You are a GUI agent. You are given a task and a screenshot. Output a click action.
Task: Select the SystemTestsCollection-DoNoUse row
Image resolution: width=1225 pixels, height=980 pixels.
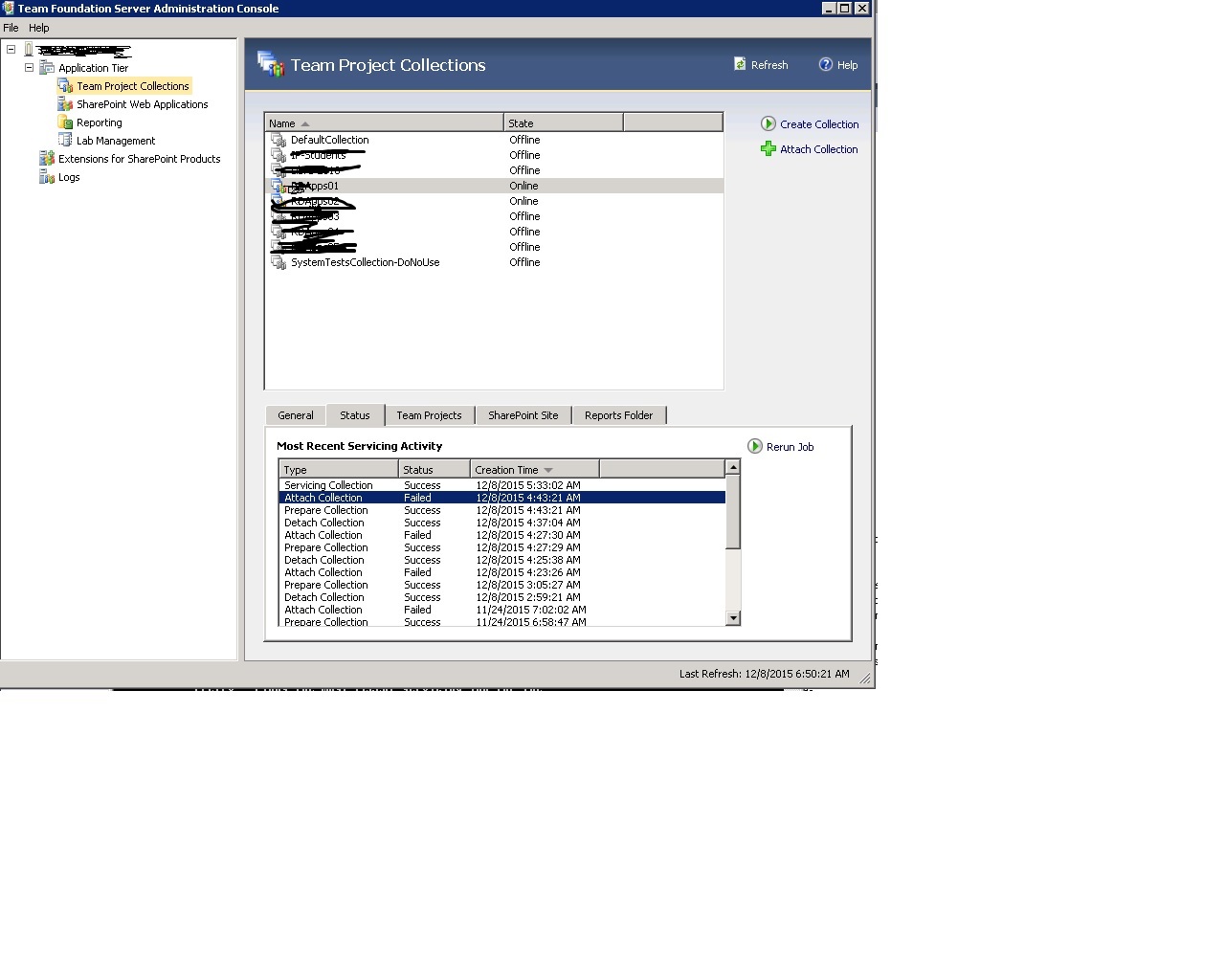click(x=495, y=262)
